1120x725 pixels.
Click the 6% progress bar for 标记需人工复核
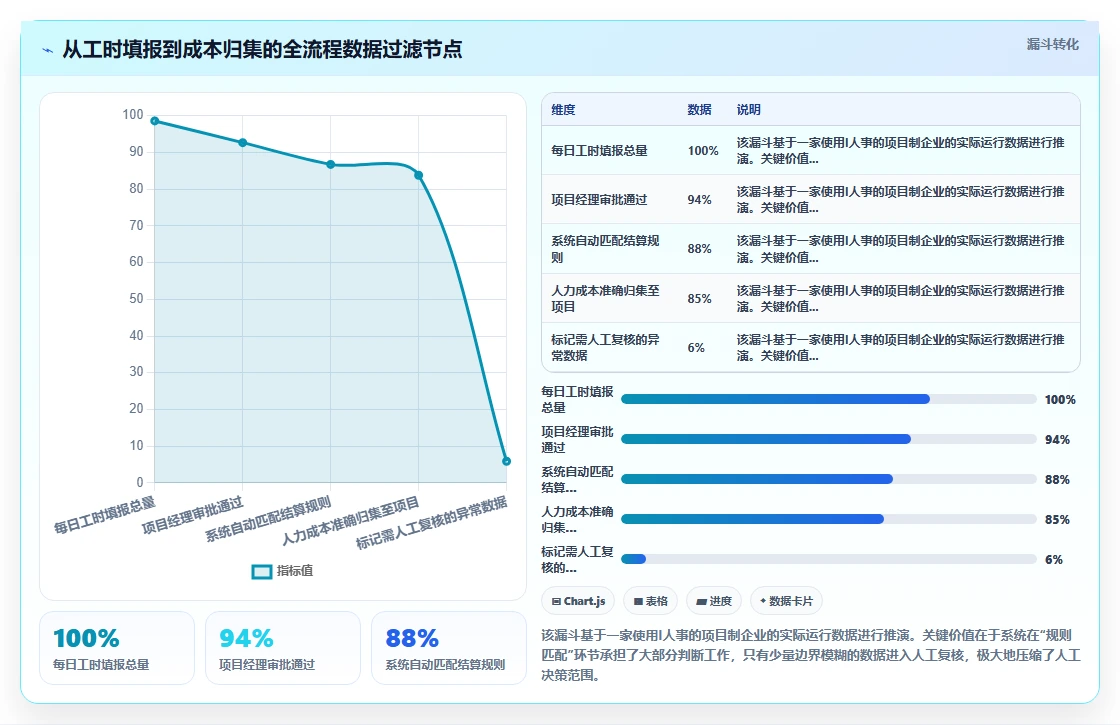coord(829,559)
